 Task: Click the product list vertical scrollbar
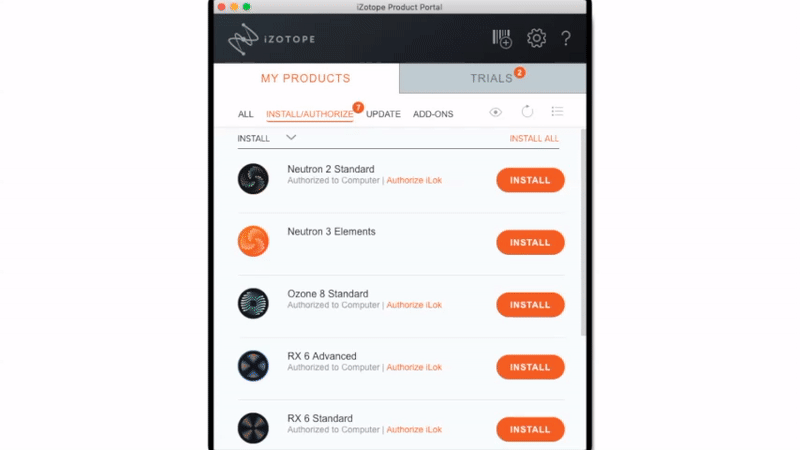pyautogui.click(x=583, y=233)
